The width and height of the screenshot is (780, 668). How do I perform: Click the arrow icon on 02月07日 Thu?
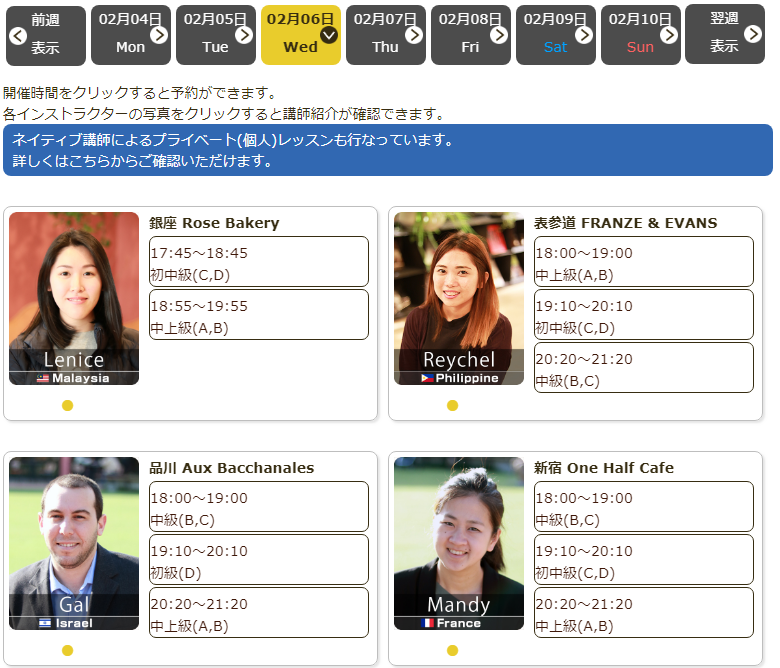tap(414, 36)
